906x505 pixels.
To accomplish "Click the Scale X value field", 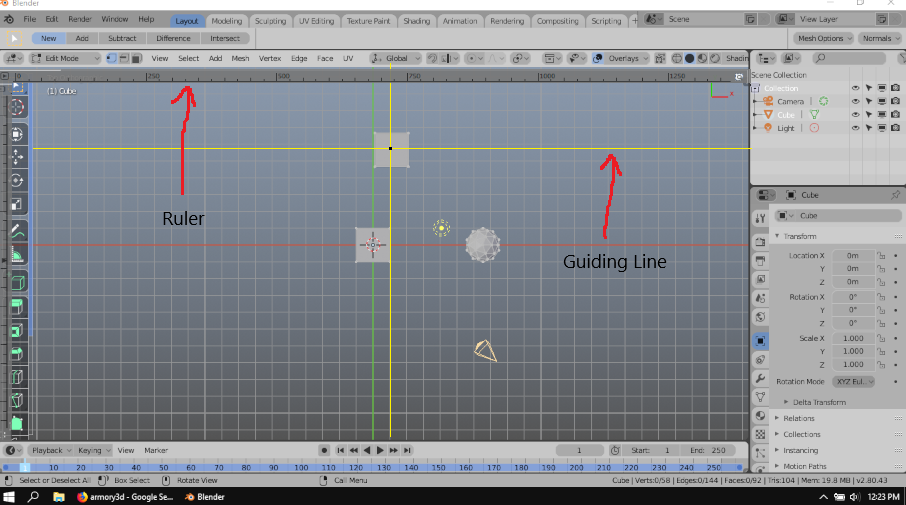I will coord(853,338).
